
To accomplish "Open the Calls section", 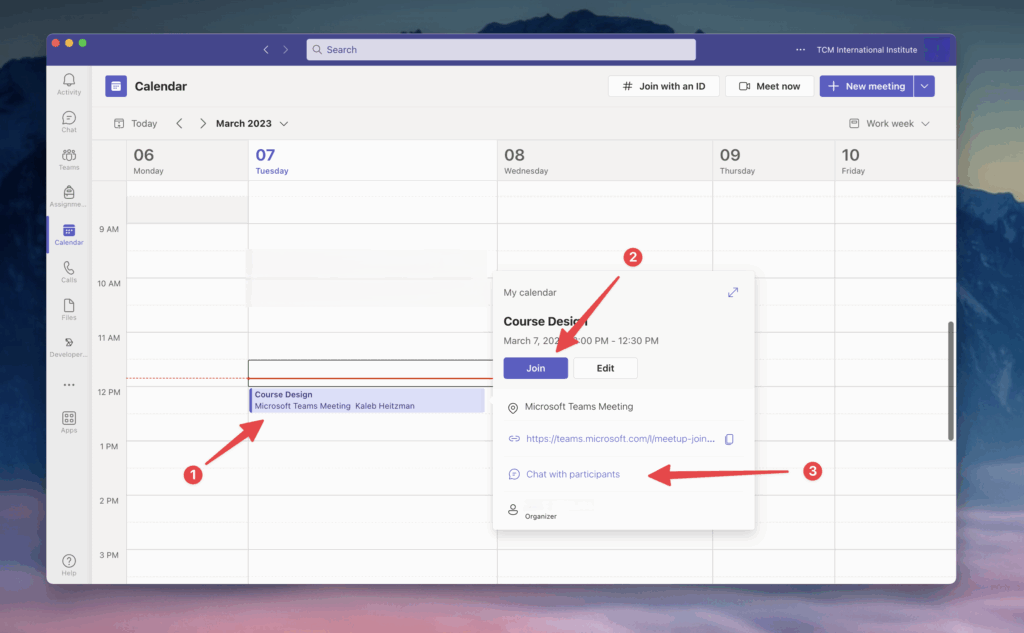I will tap(69, 272).
